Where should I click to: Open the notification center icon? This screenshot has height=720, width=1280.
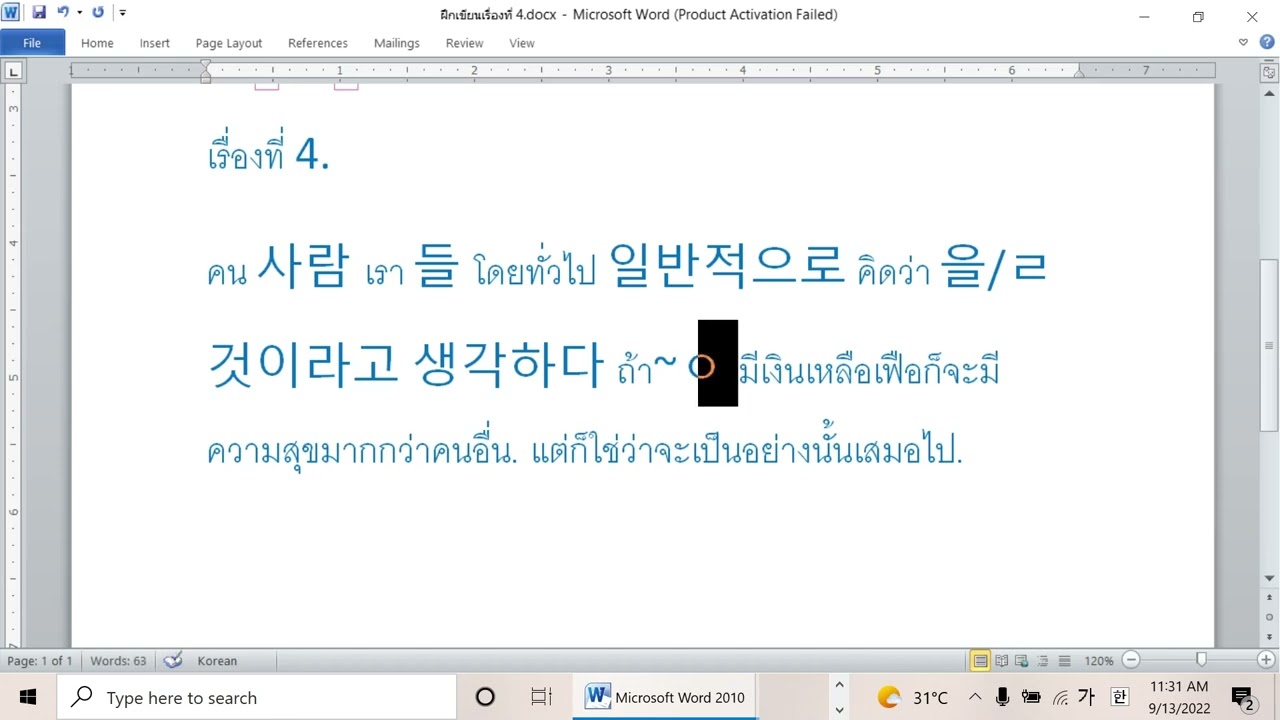(1243, 697)
